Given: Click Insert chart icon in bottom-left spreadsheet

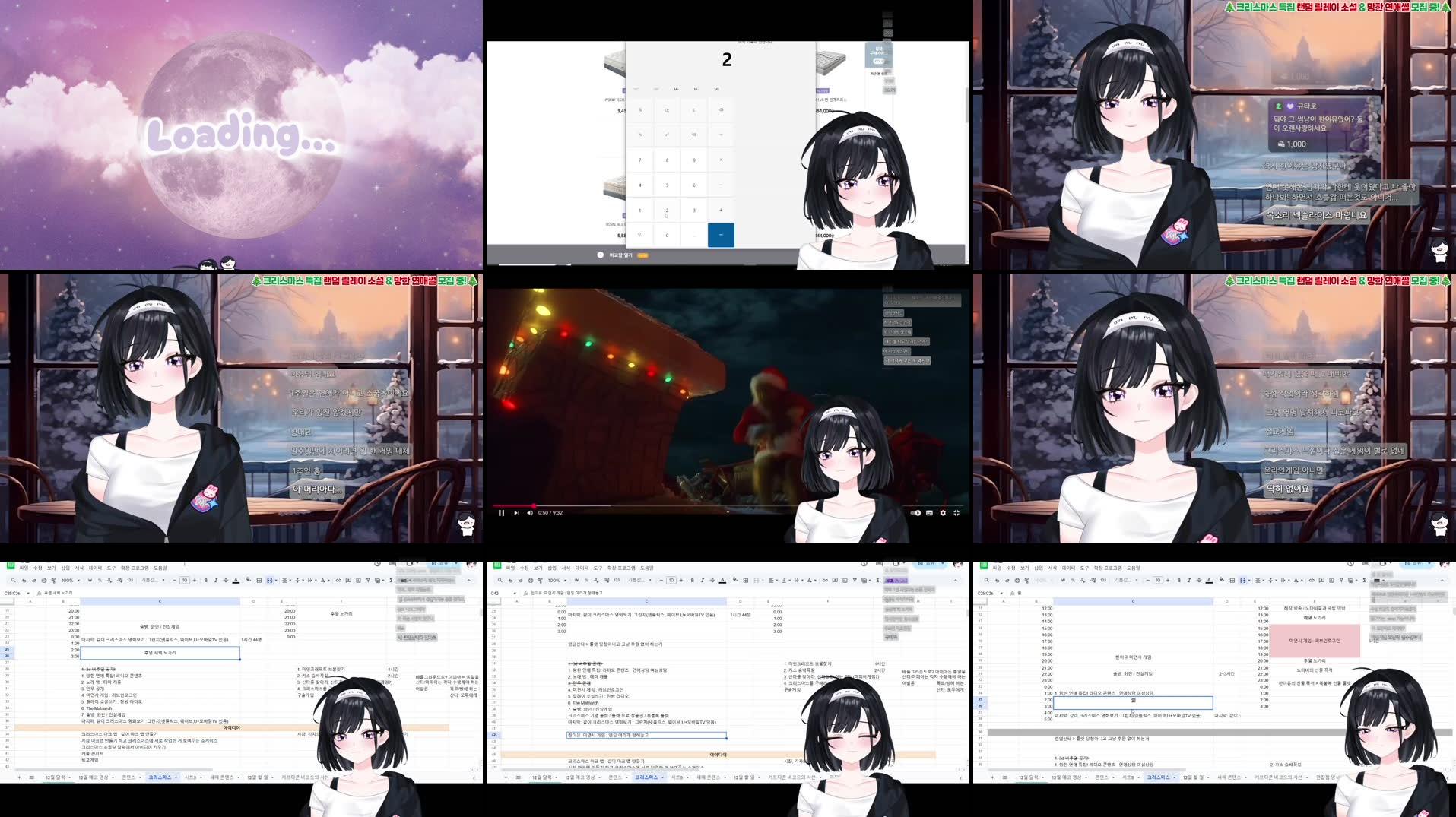Looking at the screenshot, I should click(x=358, y=581).
